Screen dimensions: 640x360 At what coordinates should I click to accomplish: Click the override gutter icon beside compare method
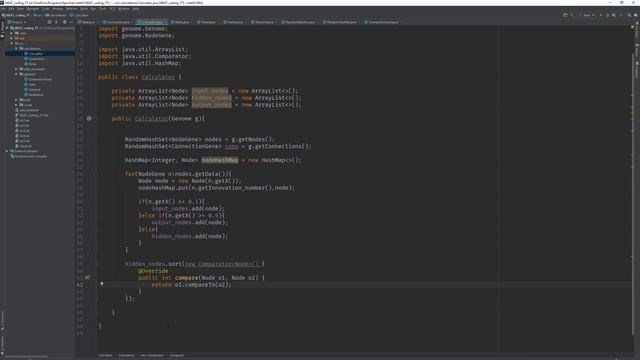click(x=87, y=278)
